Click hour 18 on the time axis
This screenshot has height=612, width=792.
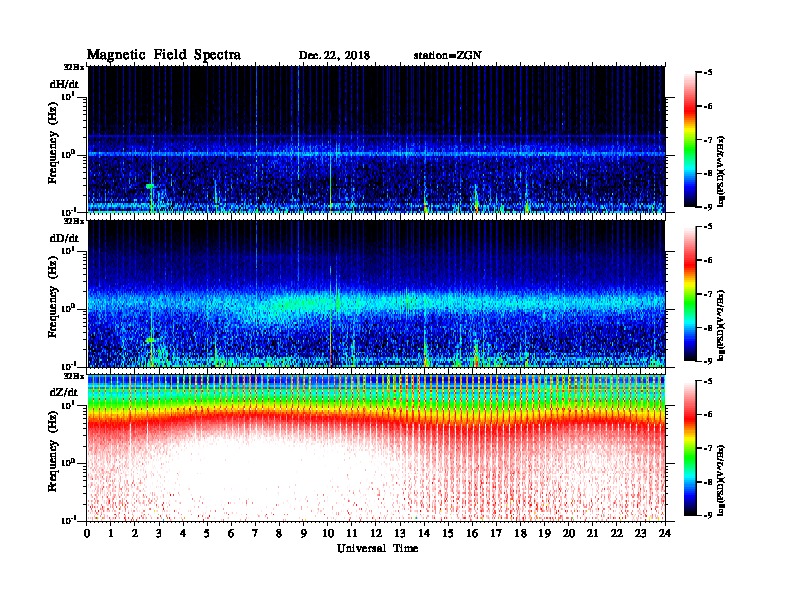(520, 534)
